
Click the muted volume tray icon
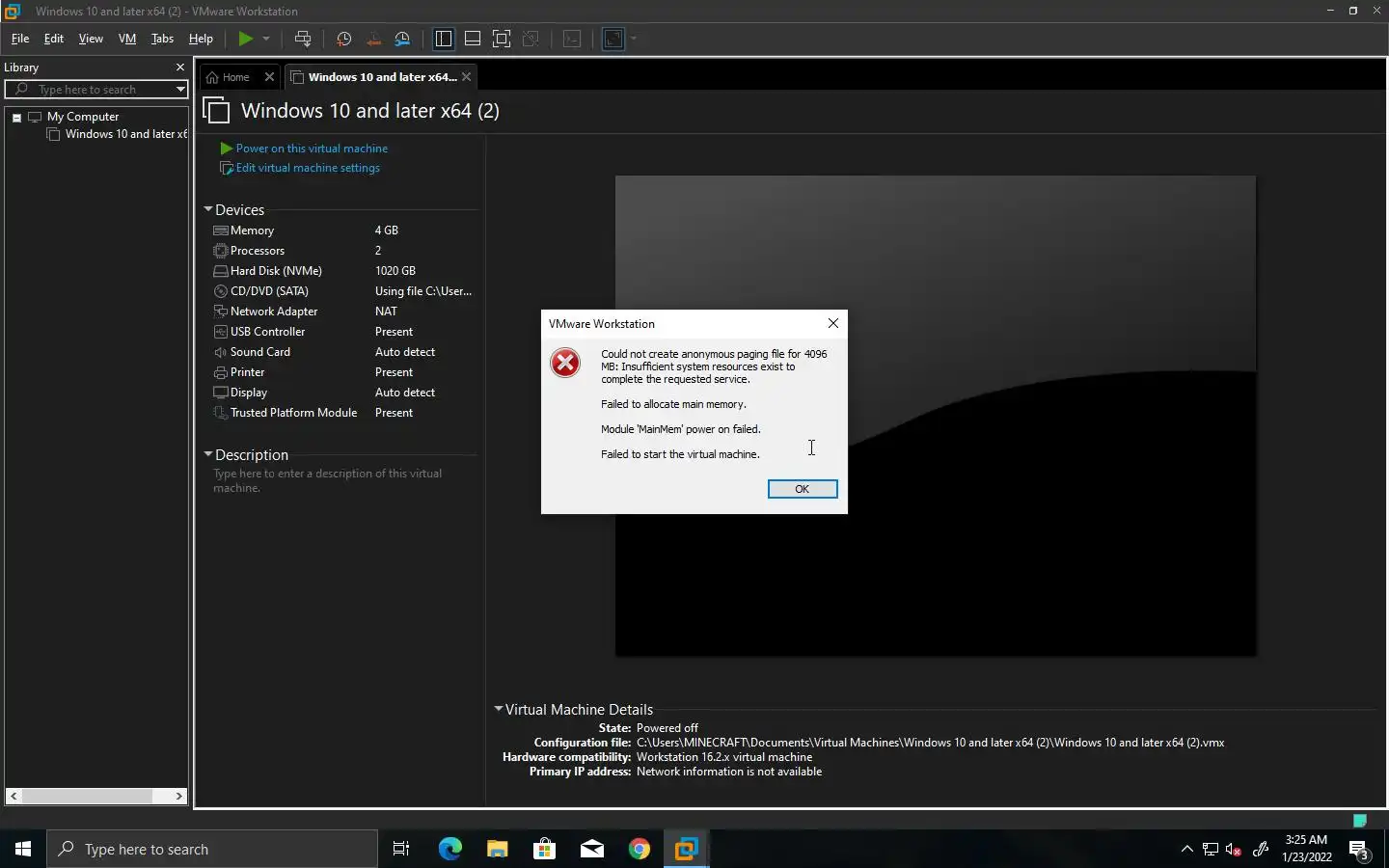click(1234, 850)
